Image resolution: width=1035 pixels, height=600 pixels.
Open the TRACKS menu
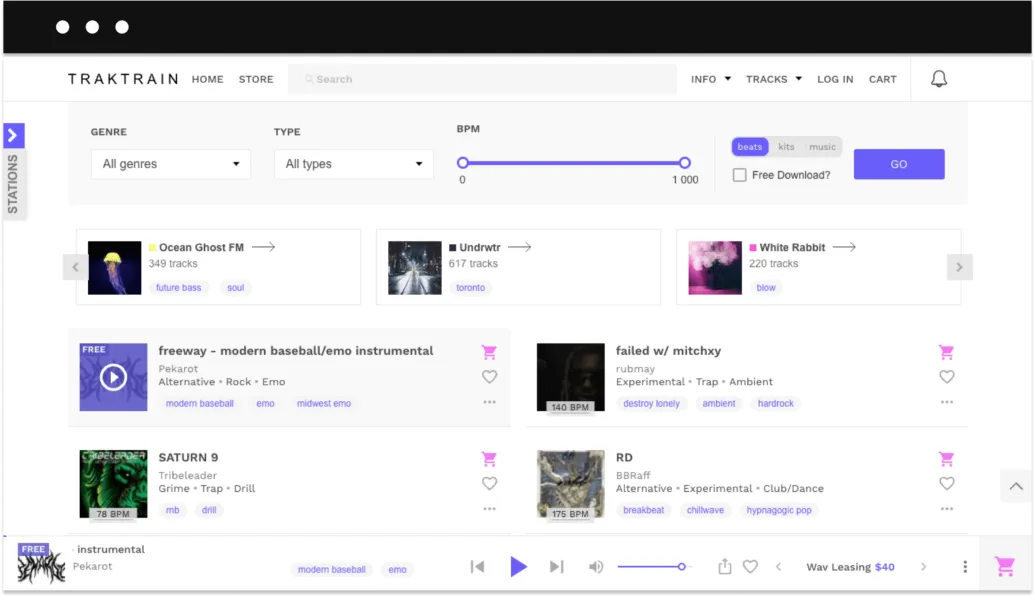pyautogui.click(x=773, y=79)
